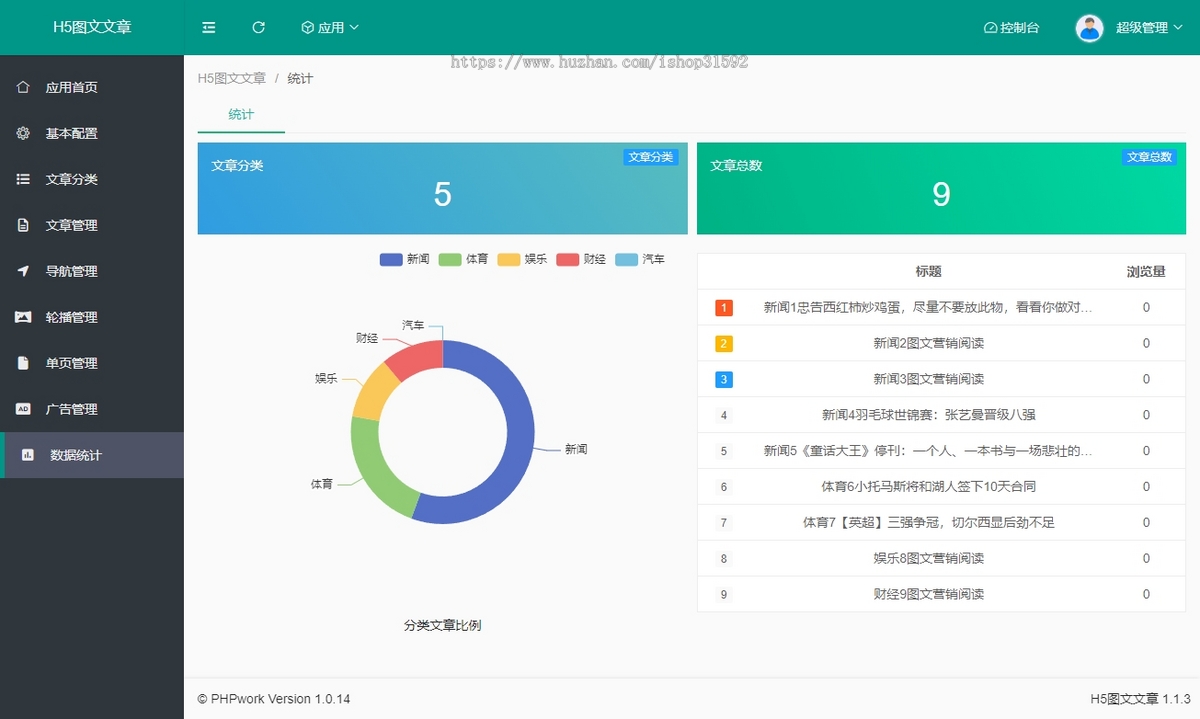The height and width of the screenshot is (719, 1200).
Task: Click the paper plane icon for 导航管理
Action: pos(23,271)
